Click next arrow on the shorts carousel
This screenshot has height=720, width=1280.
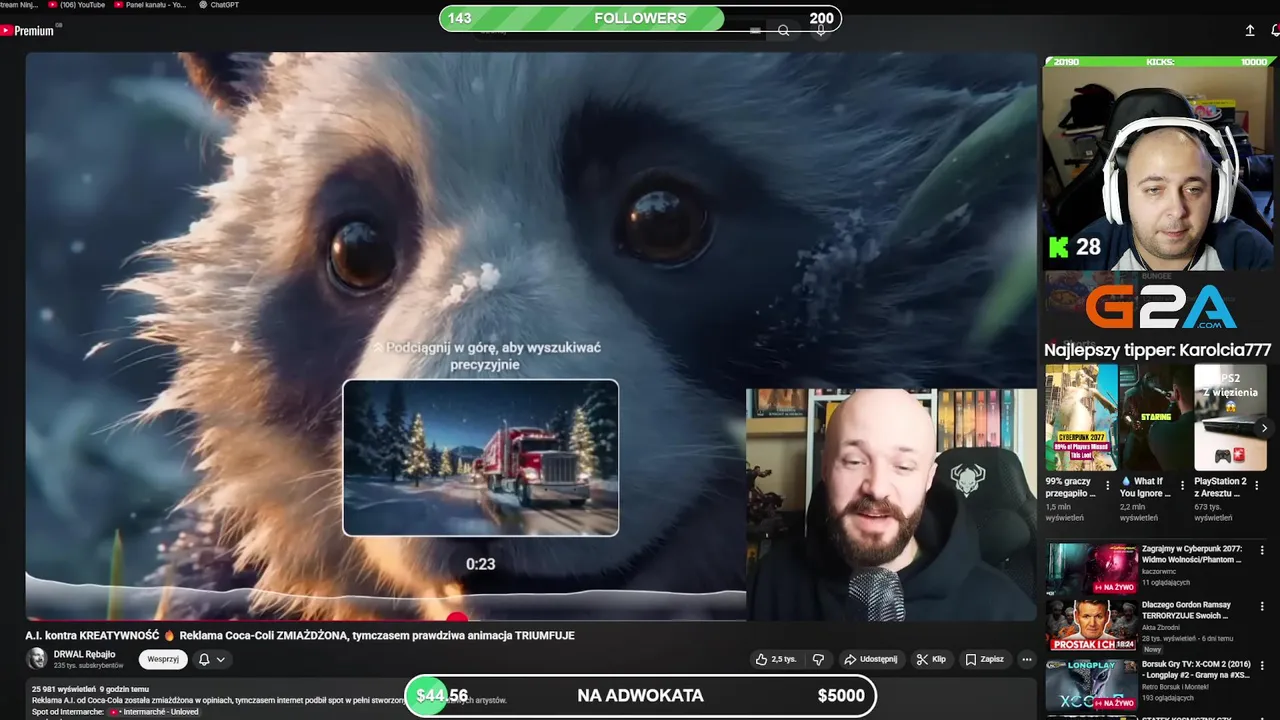point(1264,428)
